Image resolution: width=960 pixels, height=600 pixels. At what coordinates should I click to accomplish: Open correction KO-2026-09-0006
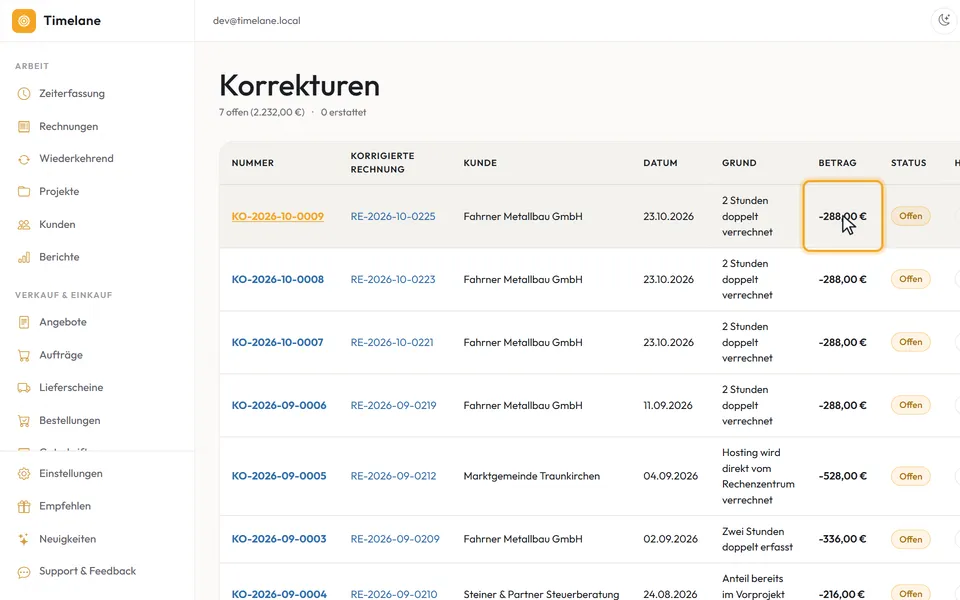pyautogui.click(x=279, y=405)
